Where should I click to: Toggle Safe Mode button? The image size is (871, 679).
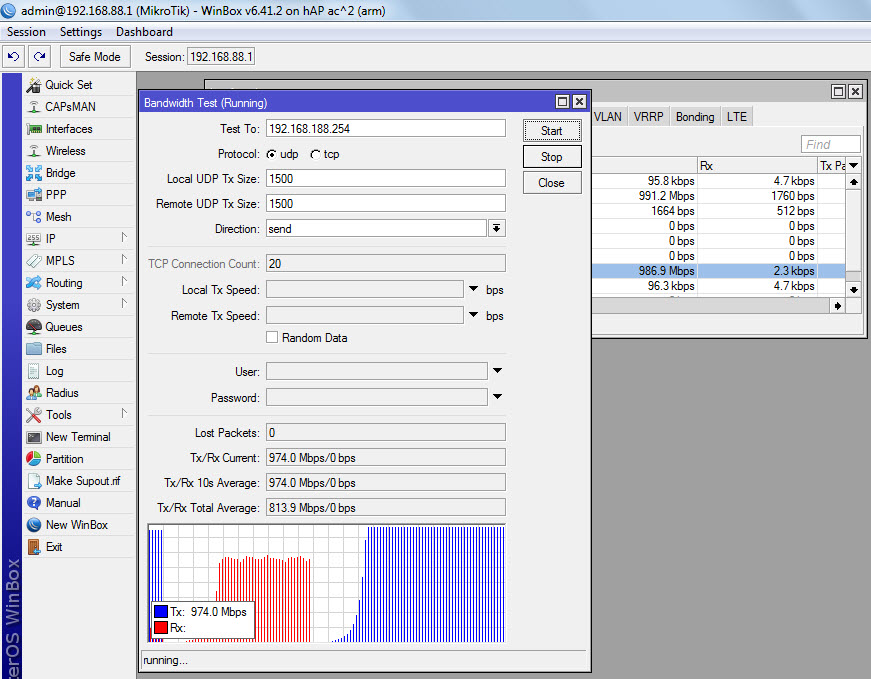pos(94,57)
